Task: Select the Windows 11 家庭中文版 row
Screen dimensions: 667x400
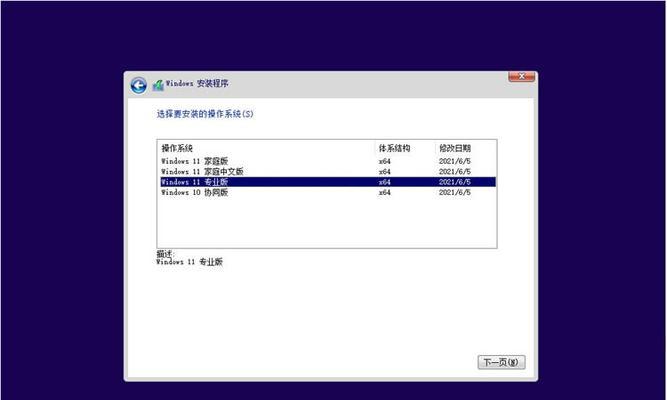Action: click(x=326, y=171)
